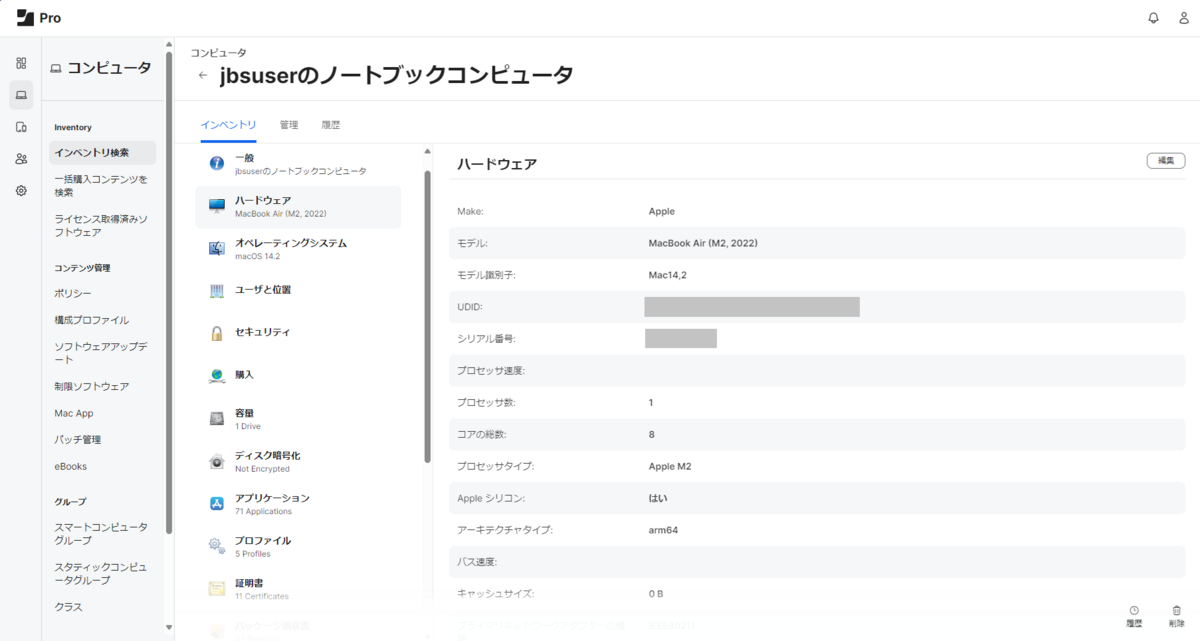This screenshot has height=641, width=1200.
Task: Click the scroll-down arrow of sidebar
Action: [x=168, y=628]
